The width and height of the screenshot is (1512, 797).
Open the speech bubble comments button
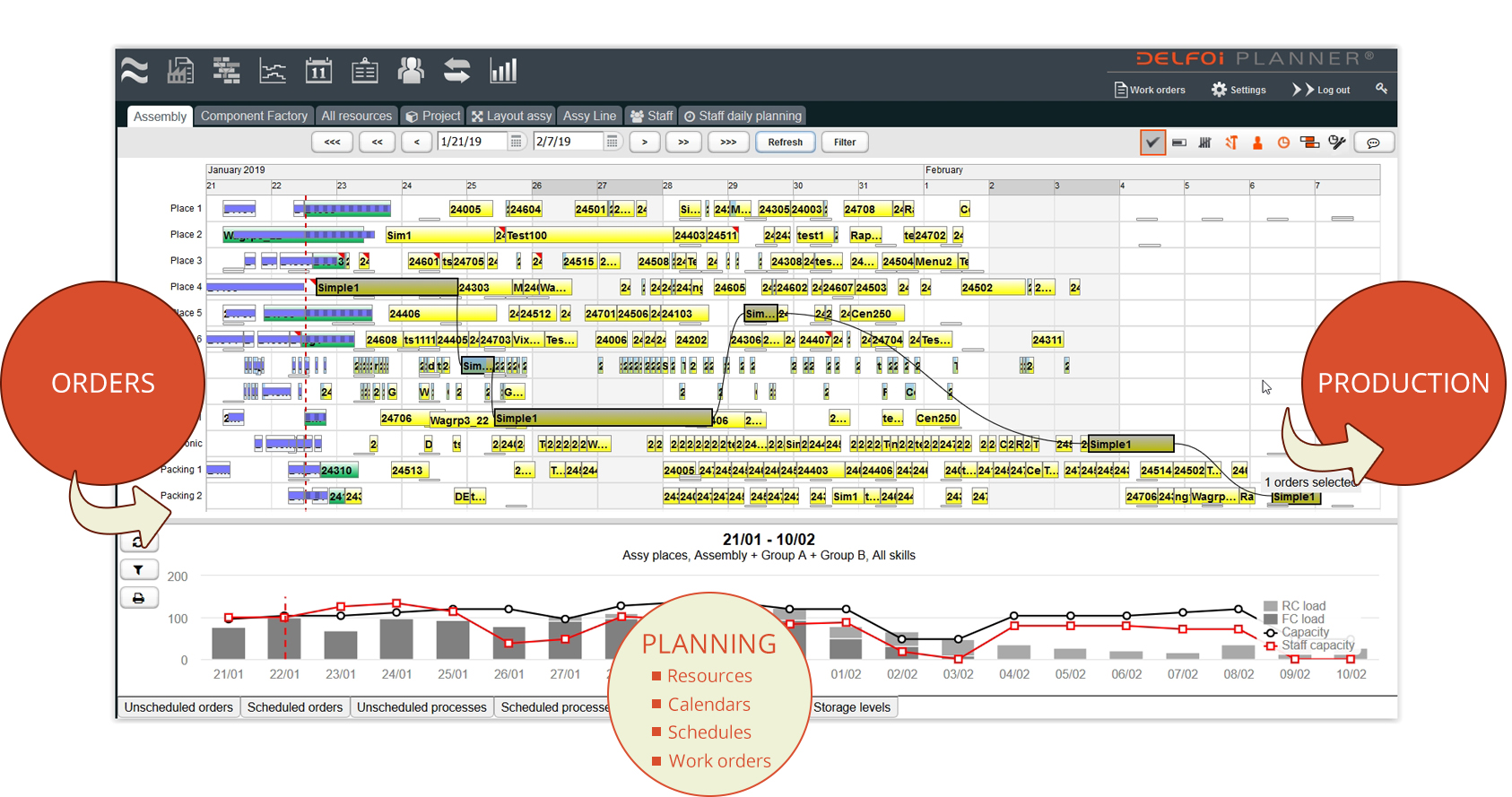(x=1373, y=143)
